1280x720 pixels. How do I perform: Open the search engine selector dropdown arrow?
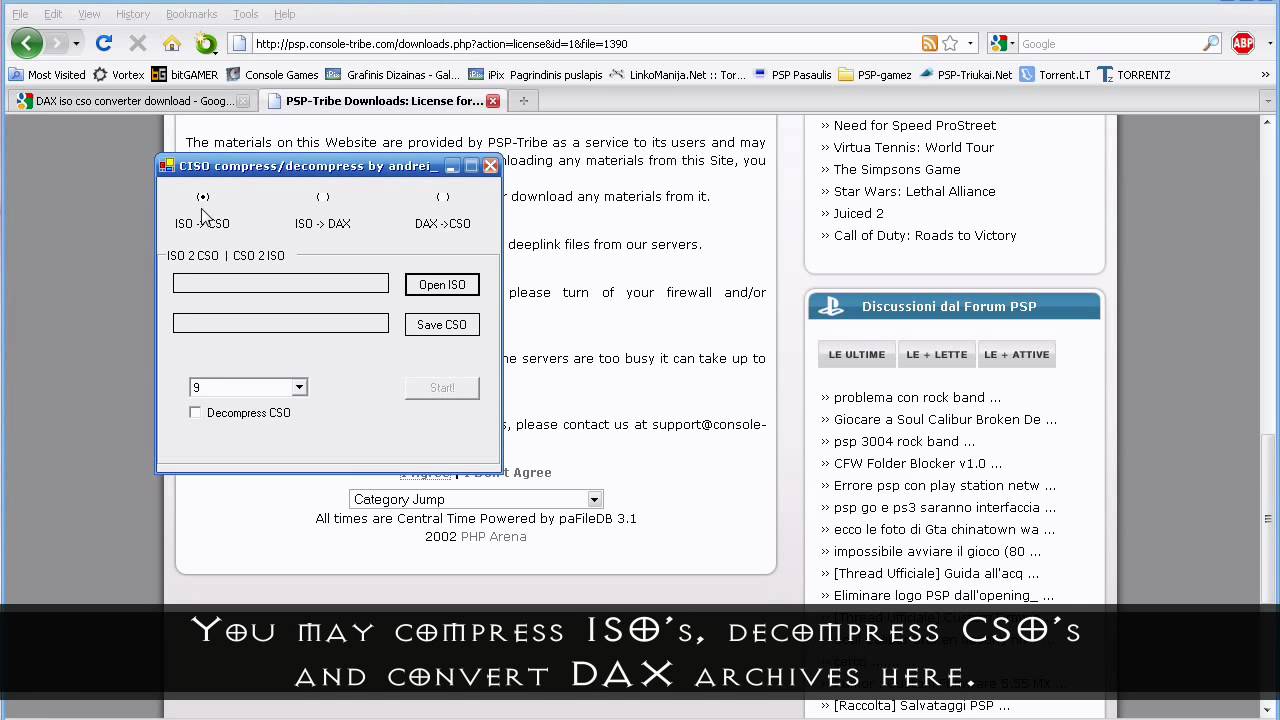1013,44
